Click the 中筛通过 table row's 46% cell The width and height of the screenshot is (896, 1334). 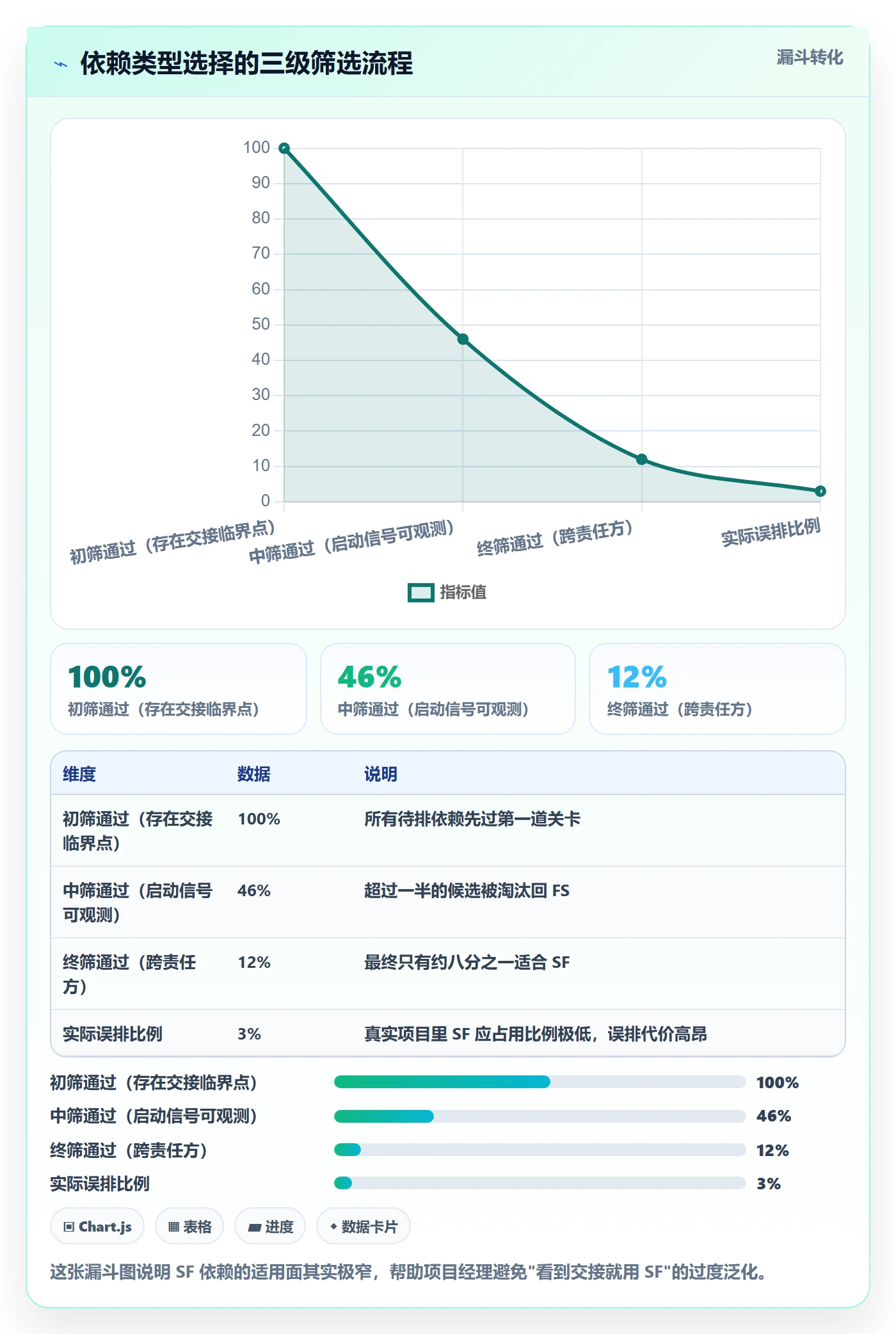point(254,890)
